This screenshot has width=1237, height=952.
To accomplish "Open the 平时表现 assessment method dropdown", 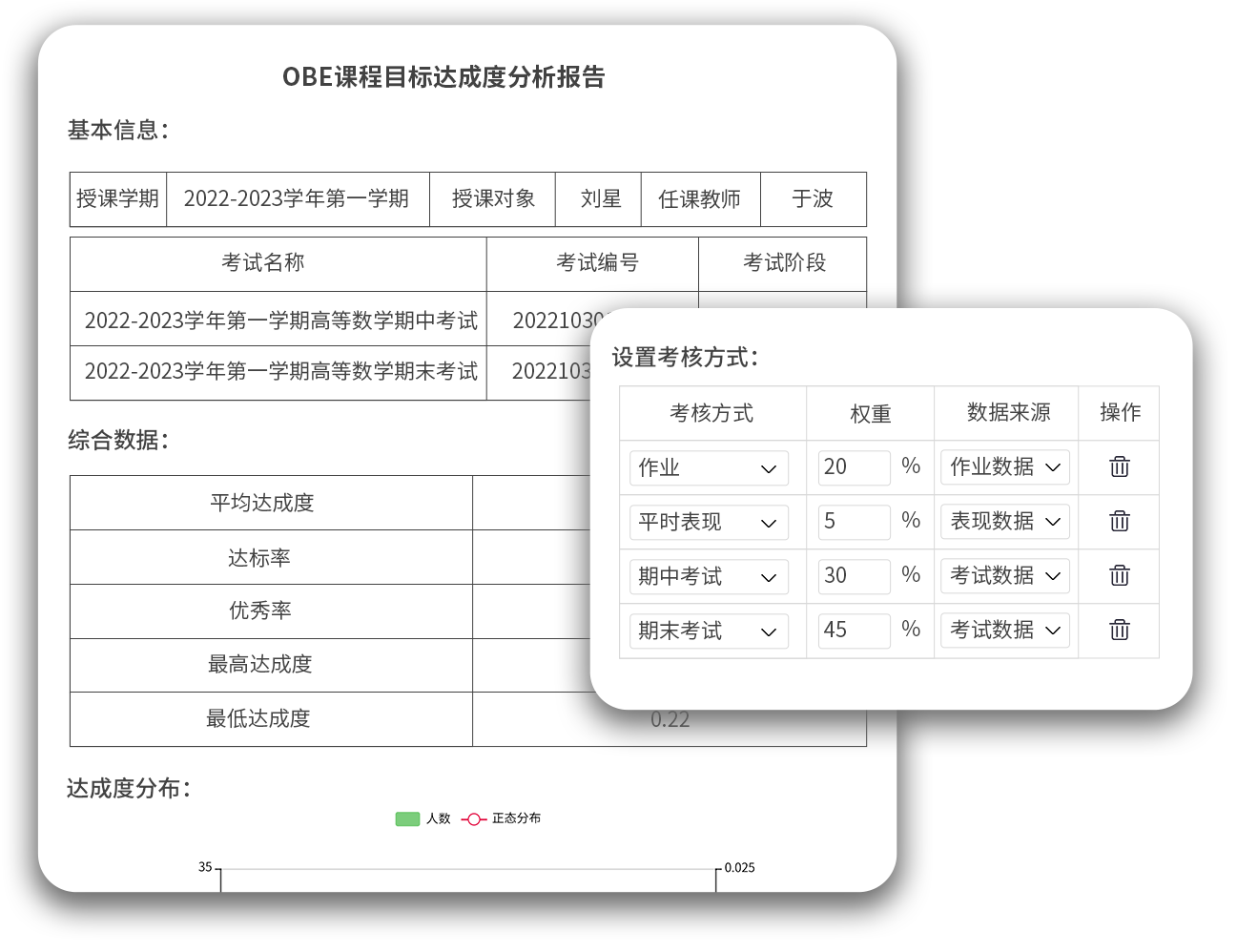I will click(x=709, y=522).
